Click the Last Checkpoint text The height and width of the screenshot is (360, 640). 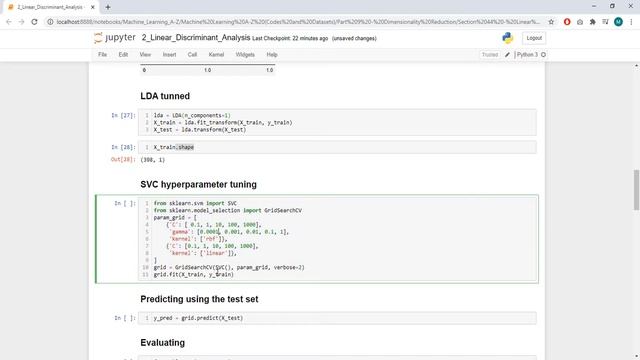point(290,38)
